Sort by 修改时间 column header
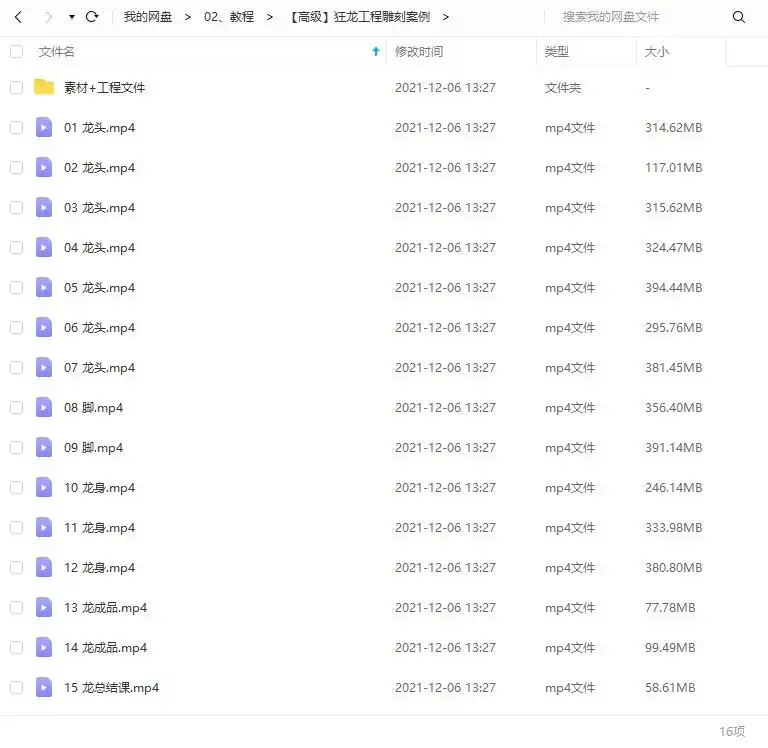The image size is (768, 748). tap(419, 51)
